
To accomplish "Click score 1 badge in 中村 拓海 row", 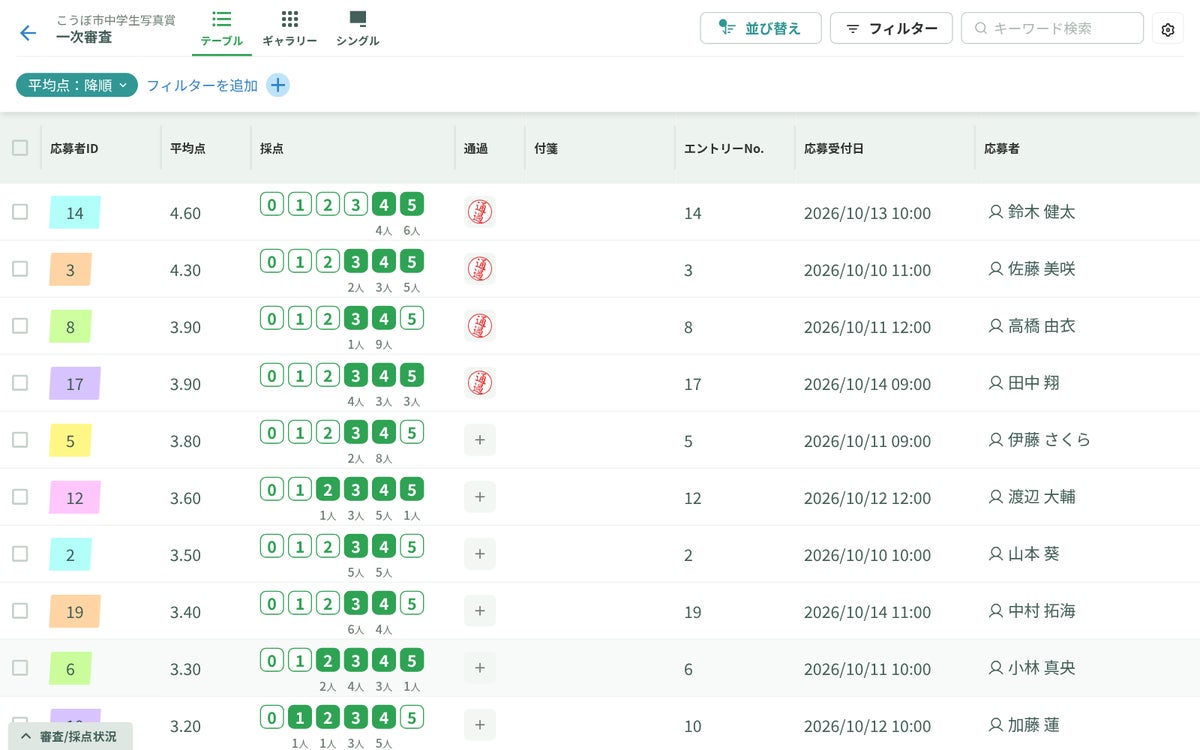I will click(x=300, y=604).
